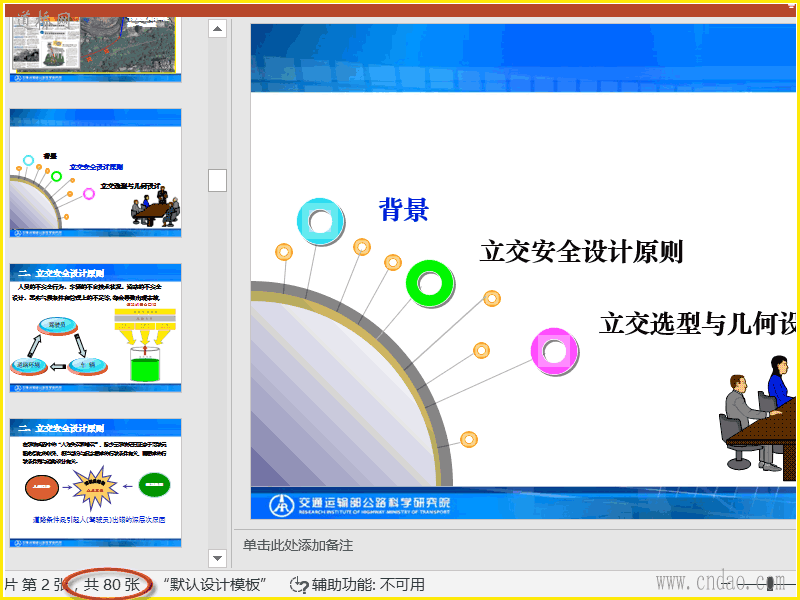Click the research institute logo in slide footer
This screenshot has width=800, height=600.
tap(360, 505)
